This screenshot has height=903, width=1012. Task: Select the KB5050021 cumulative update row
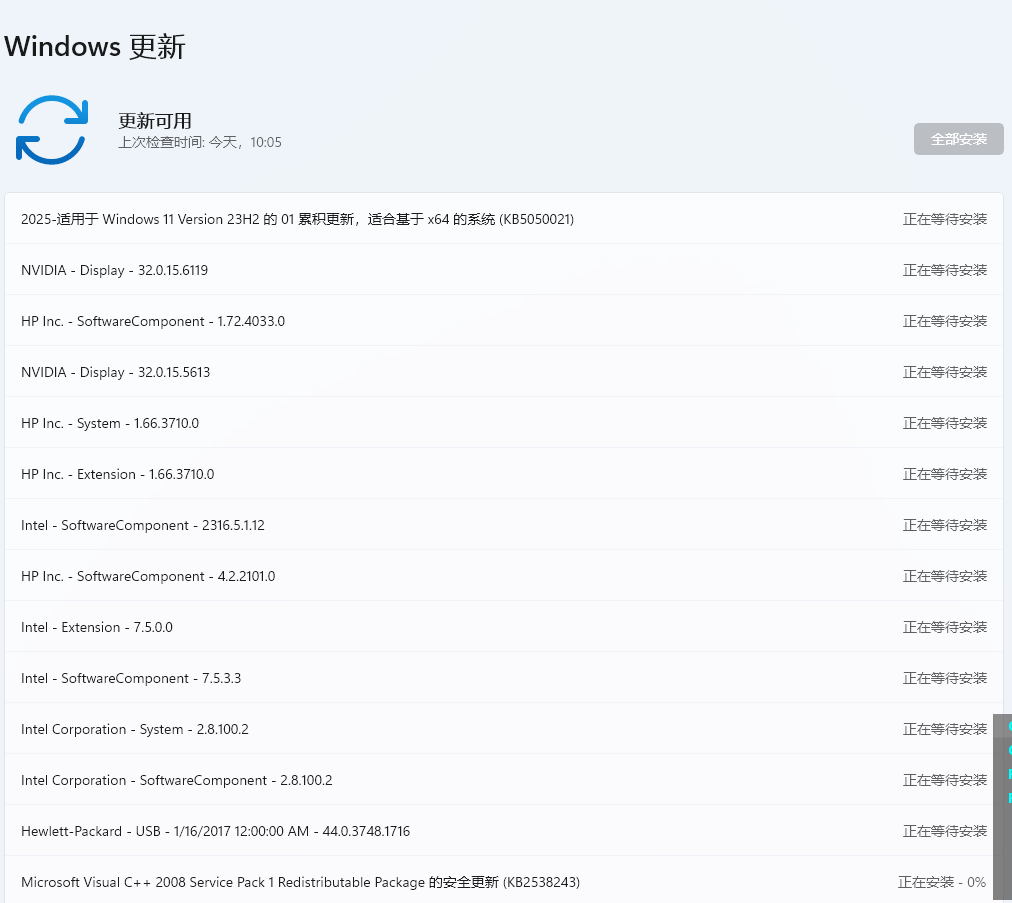coord(504,219)
